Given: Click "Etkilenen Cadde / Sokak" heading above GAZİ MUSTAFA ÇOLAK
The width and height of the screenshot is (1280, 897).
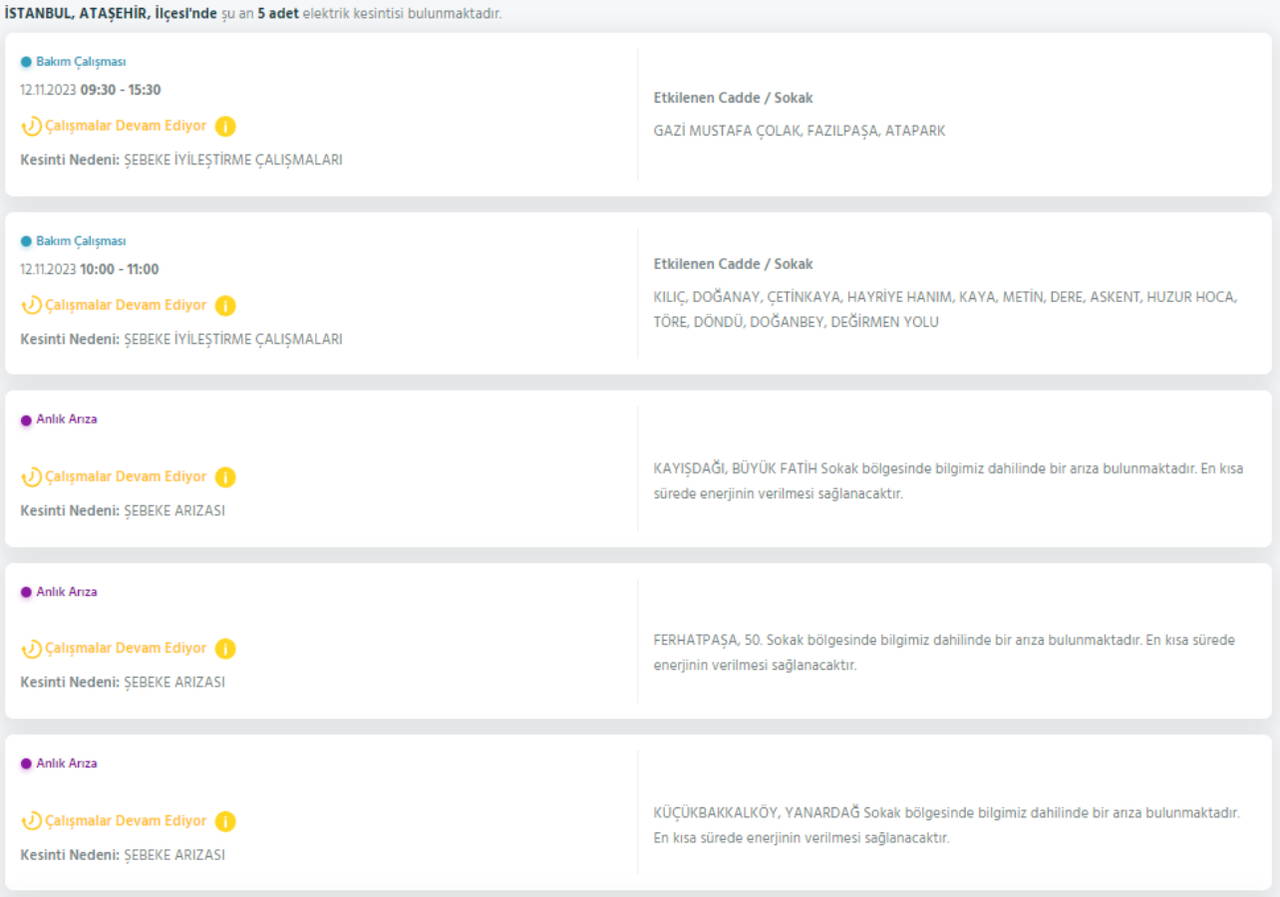Looking at the screenshot, I should [x=732, y=98].
